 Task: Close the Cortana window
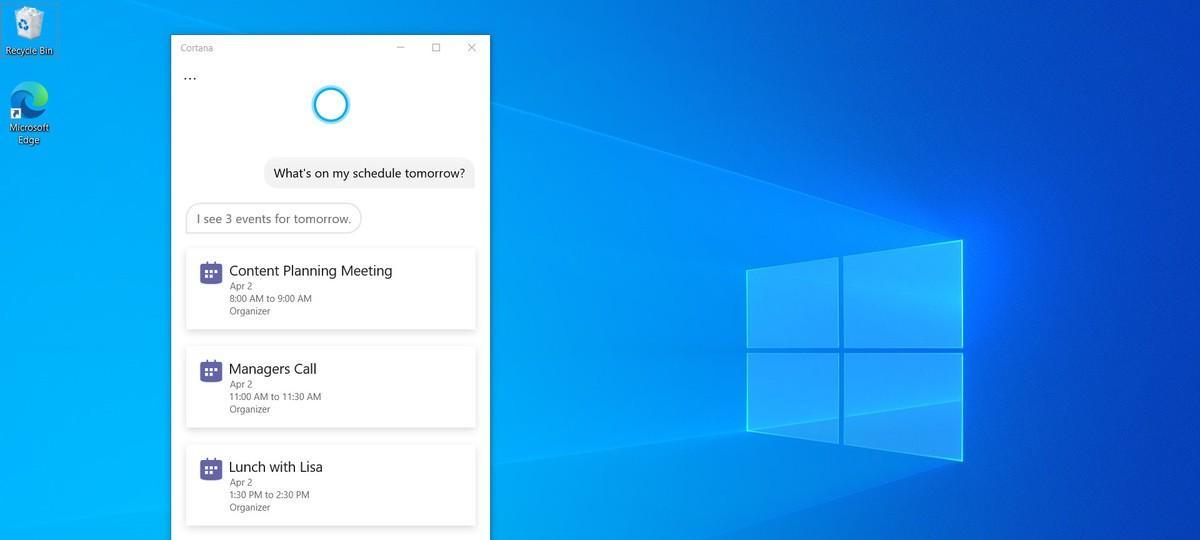(x=472, y=47)
